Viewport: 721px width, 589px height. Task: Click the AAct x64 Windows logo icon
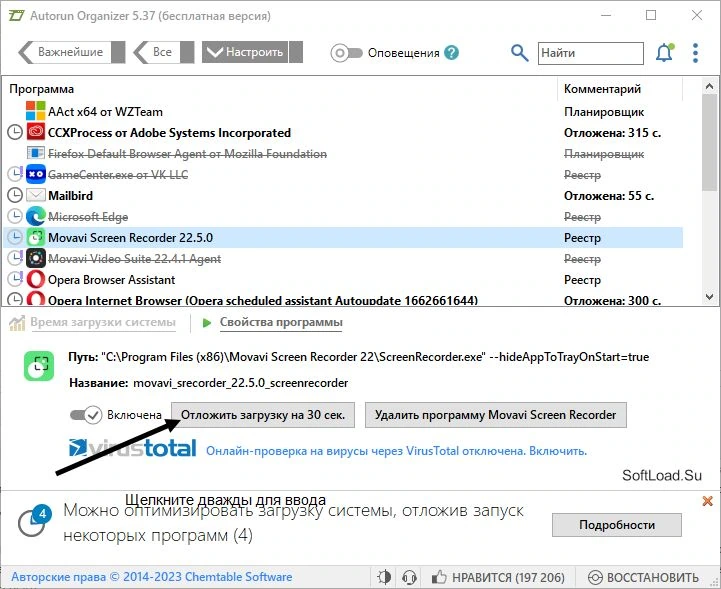pos(35,111)
